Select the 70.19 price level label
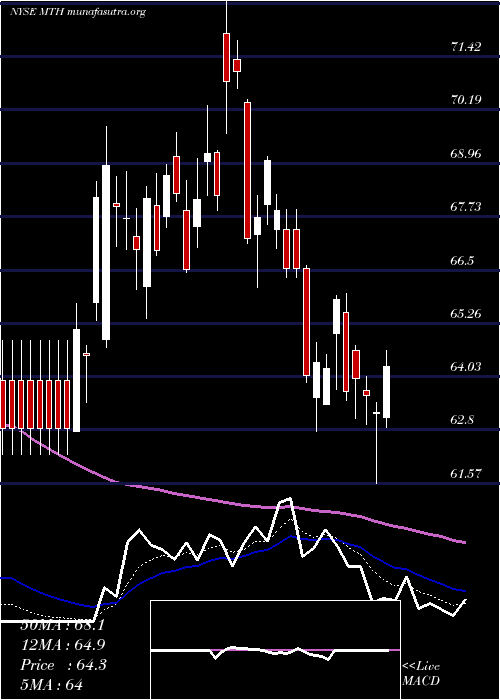Viewport: 500px width, 700px height. coord(466,100)
